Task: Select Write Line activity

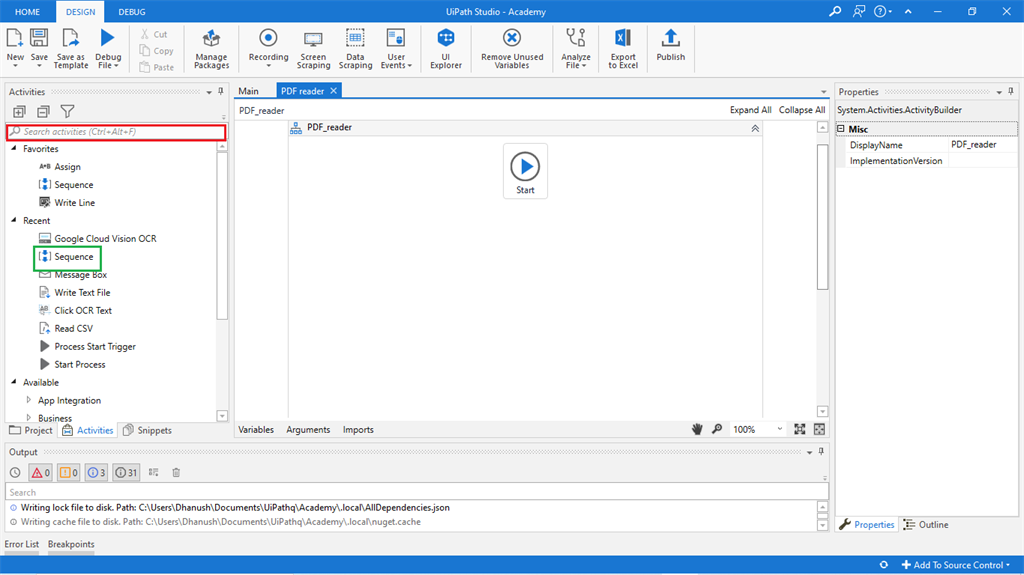Action: [x=67, y=203]
